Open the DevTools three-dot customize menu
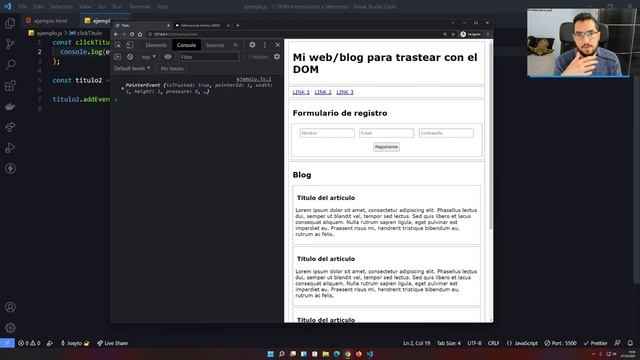The image size is (640, 360). 265,45
